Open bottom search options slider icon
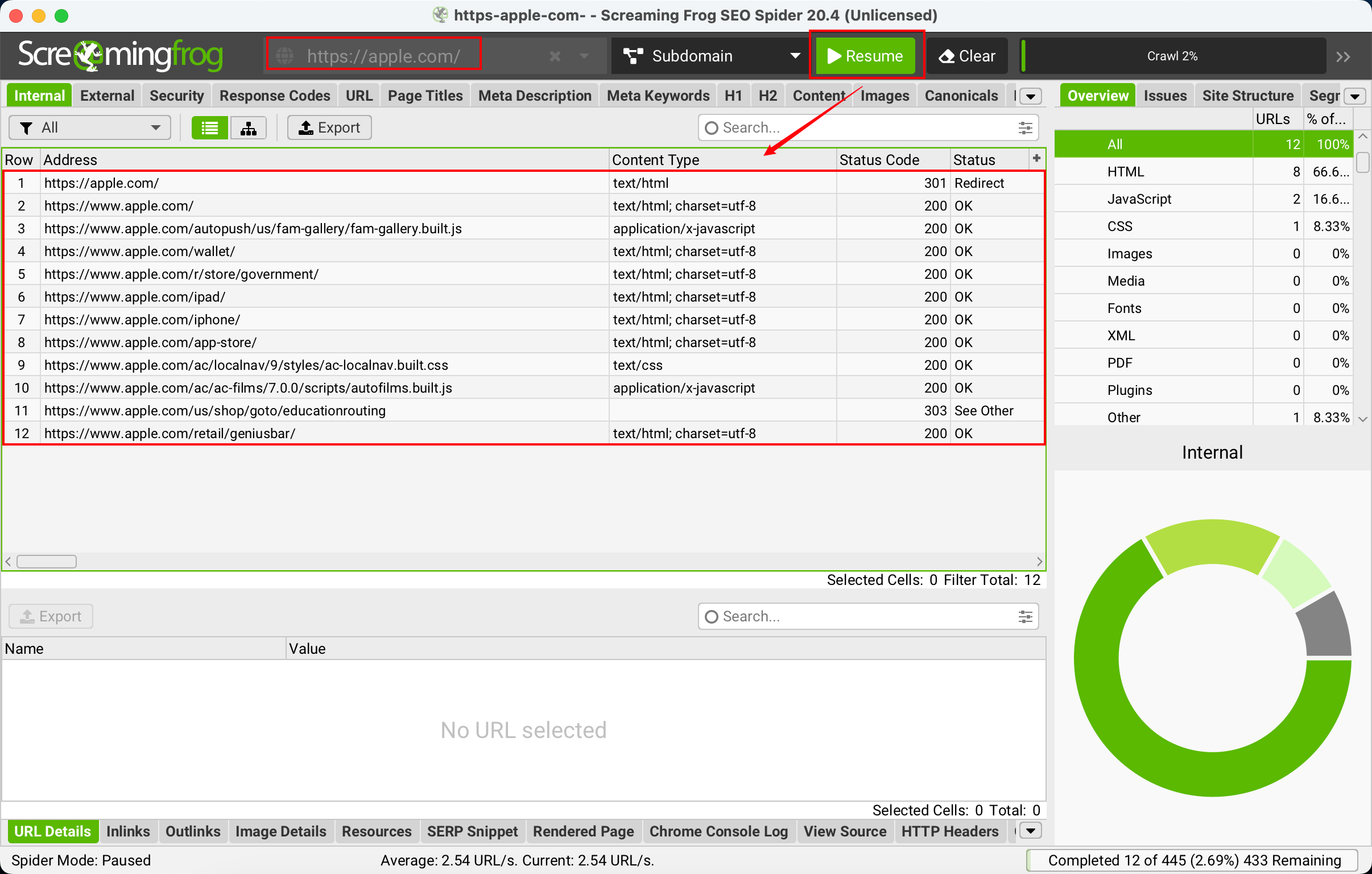The image size is (1372, 874). click(1024, 616)
